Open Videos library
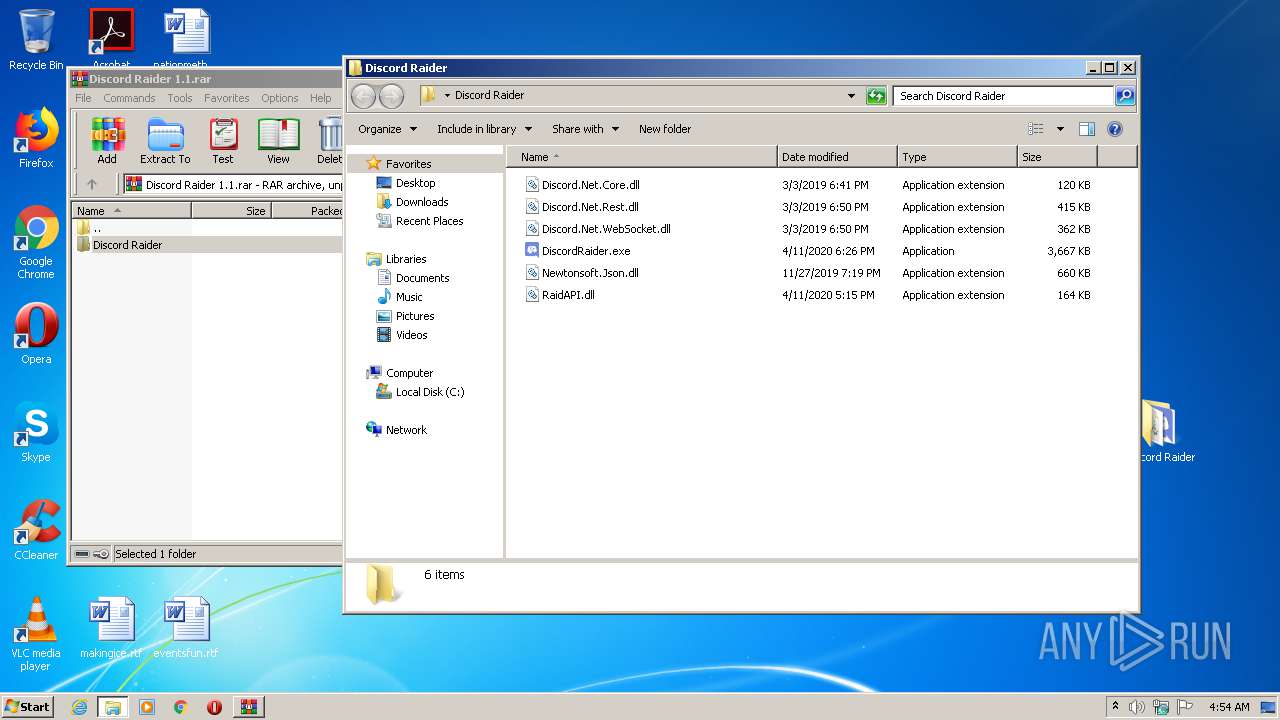 point(411,335)
